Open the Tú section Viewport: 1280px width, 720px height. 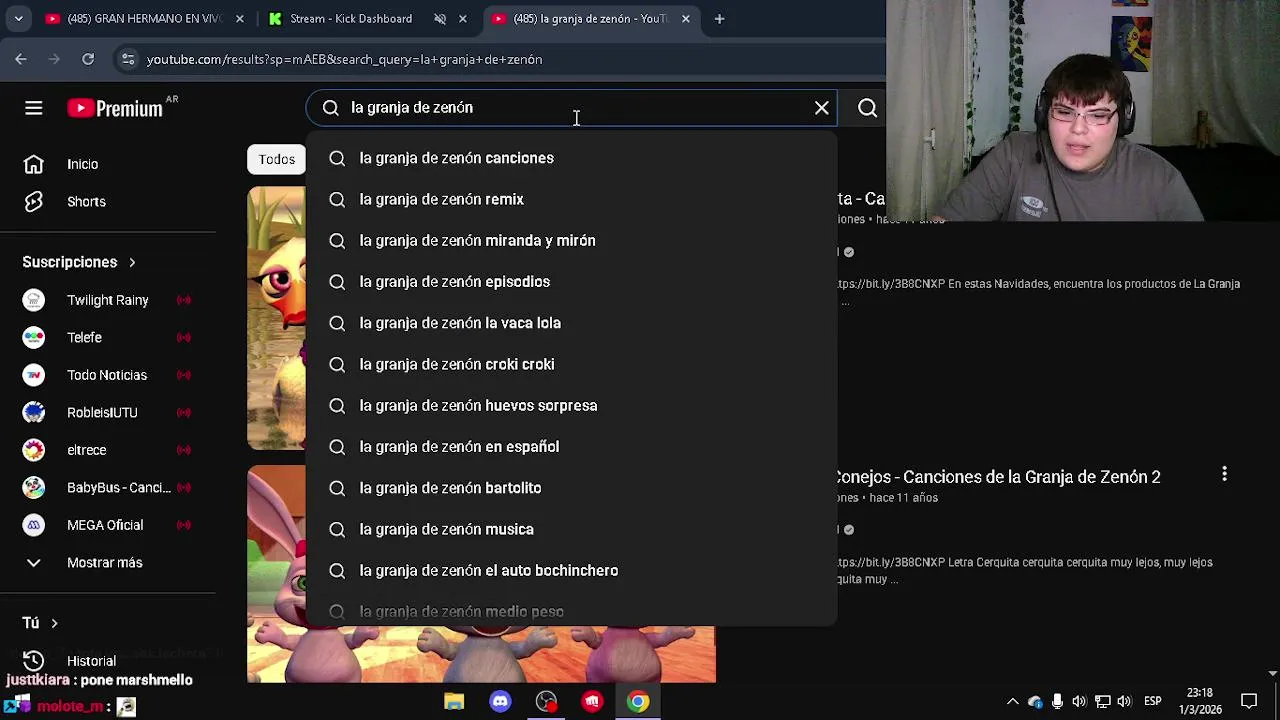tap(40, 623)
